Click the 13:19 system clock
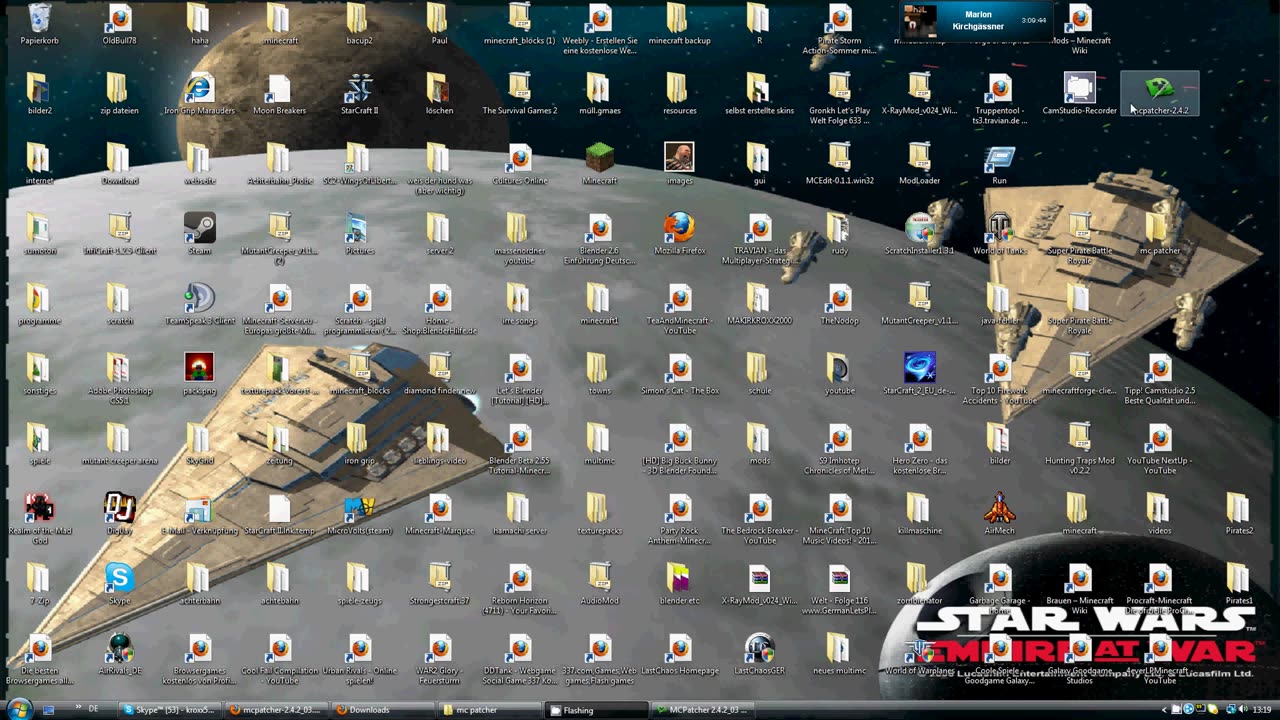The width and height of the screenshot is (1280, 720). [1262, 710]
